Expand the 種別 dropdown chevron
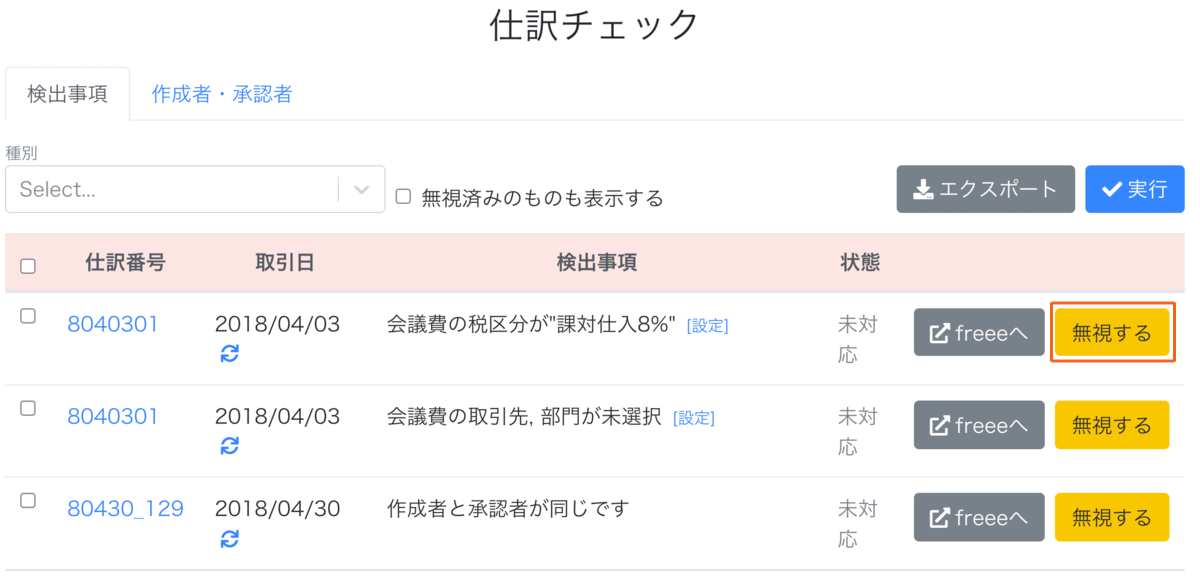 point(362,189)
